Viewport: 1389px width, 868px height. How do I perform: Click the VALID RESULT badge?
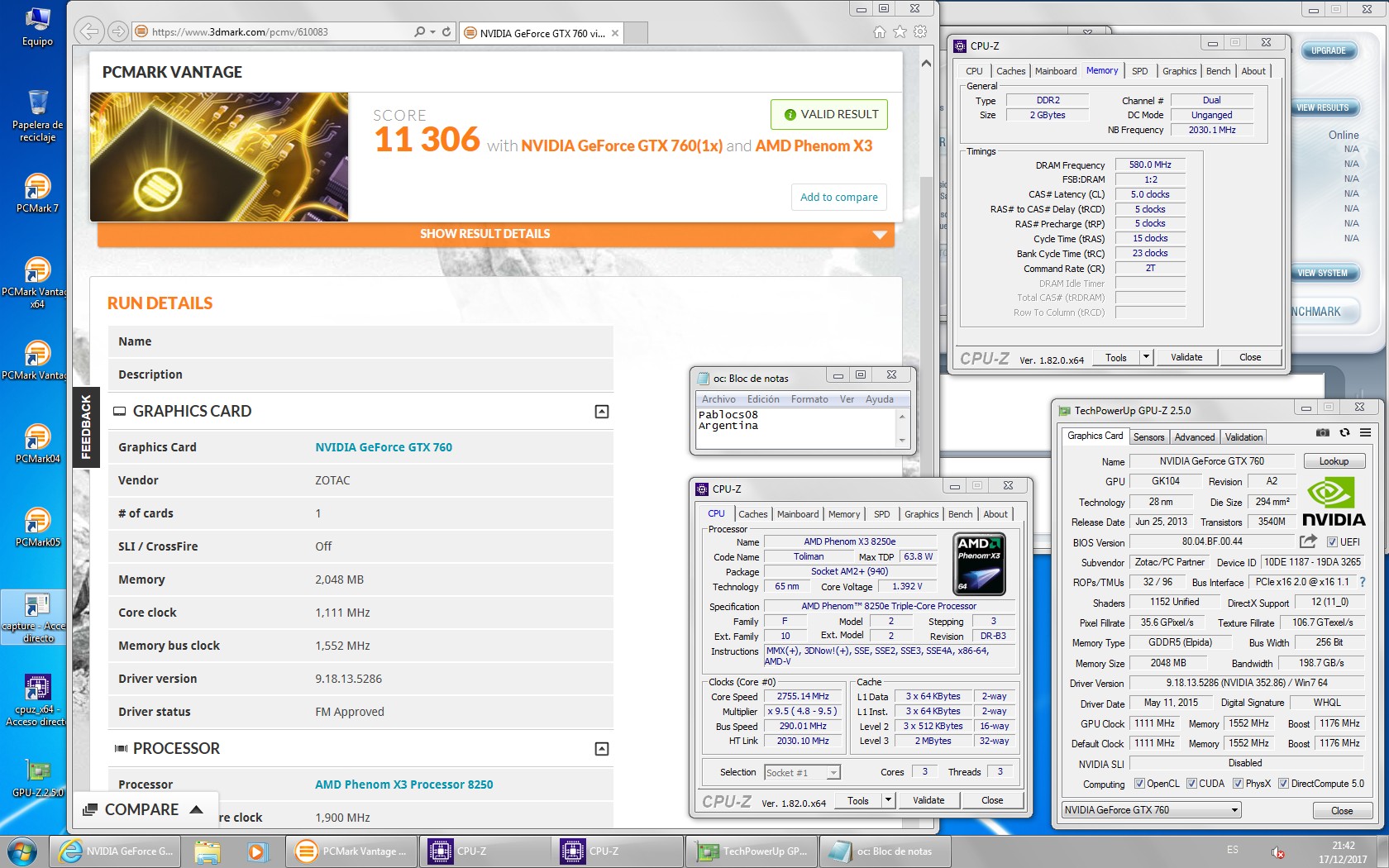pos(829,114)
